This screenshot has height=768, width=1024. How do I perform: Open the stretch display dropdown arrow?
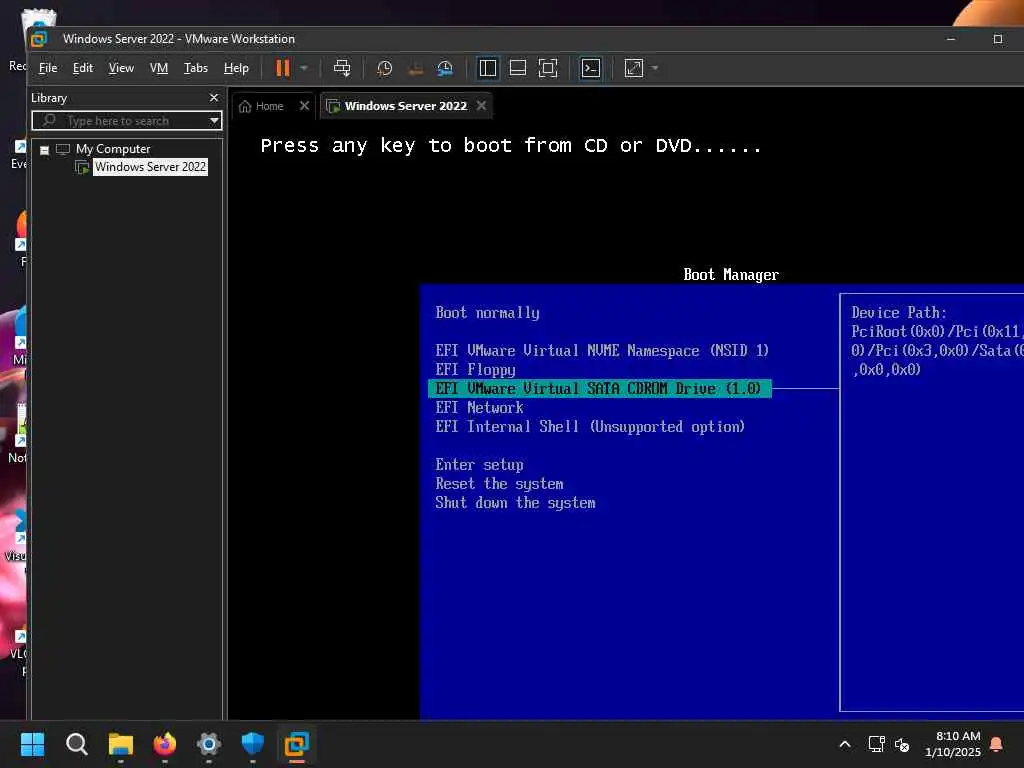(655, 68)
